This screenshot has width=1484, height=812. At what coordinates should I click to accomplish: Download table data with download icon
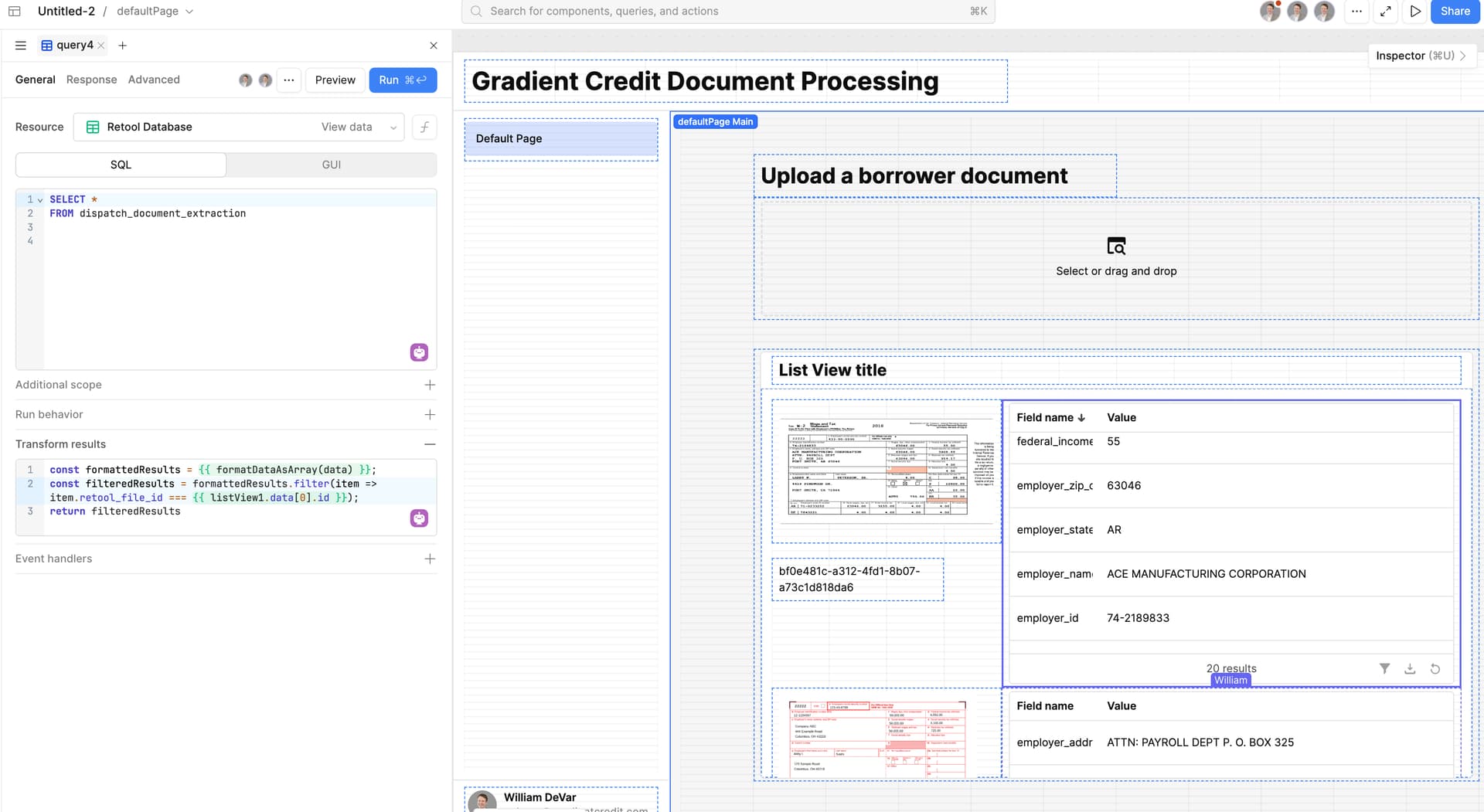pos(1410,668)
